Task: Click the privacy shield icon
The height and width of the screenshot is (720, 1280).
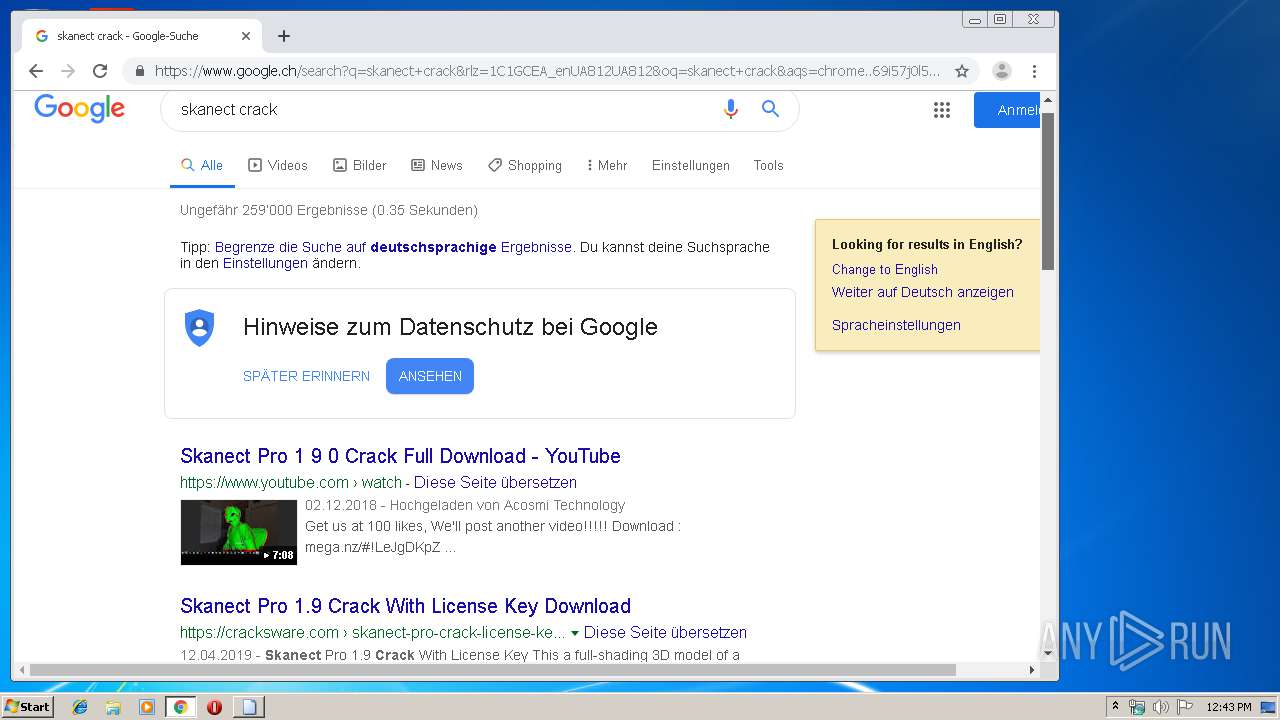Action: click(x=200, y=328)
